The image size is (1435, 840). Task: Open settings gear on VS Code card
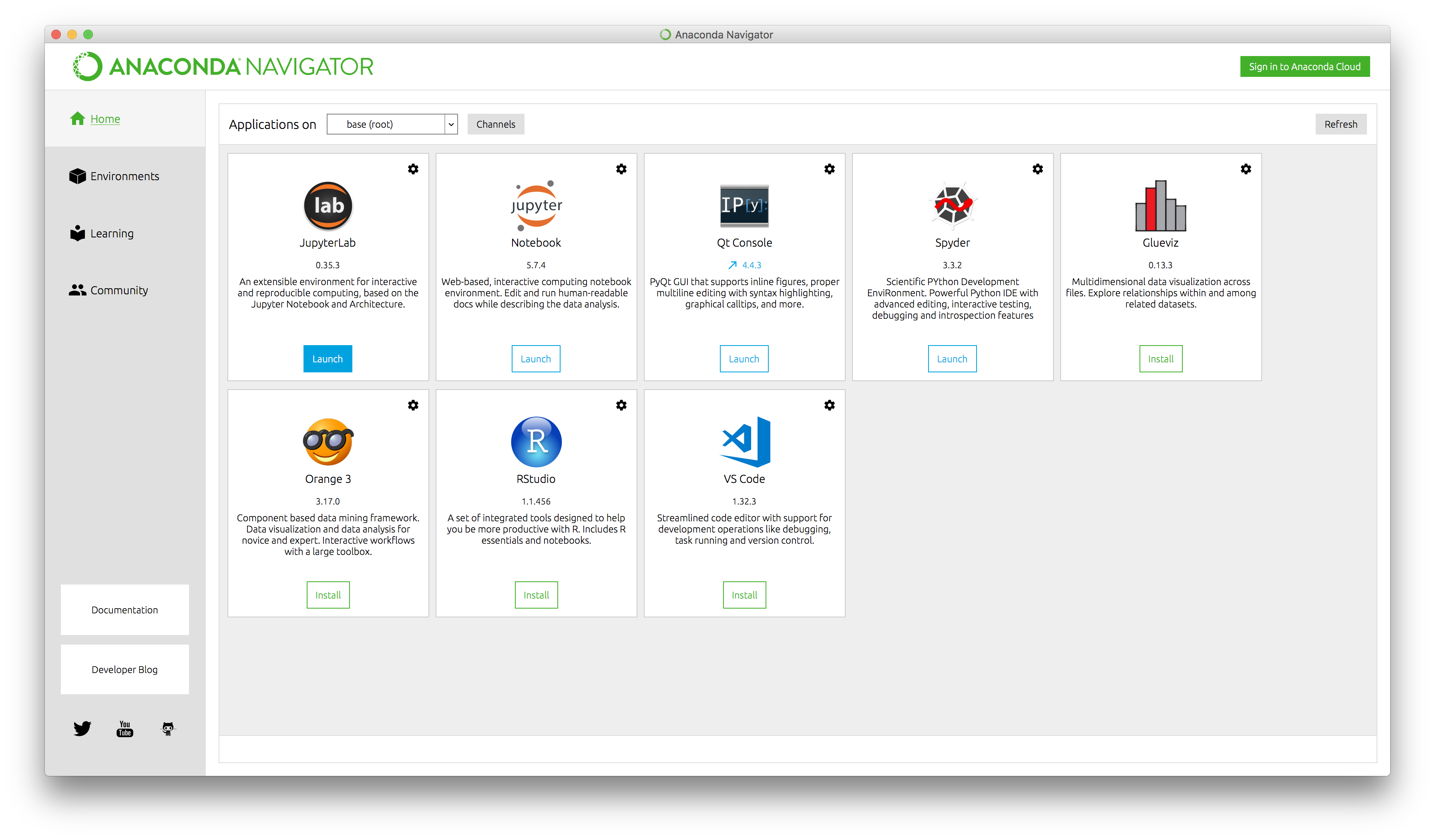click(x=830, y=405)
